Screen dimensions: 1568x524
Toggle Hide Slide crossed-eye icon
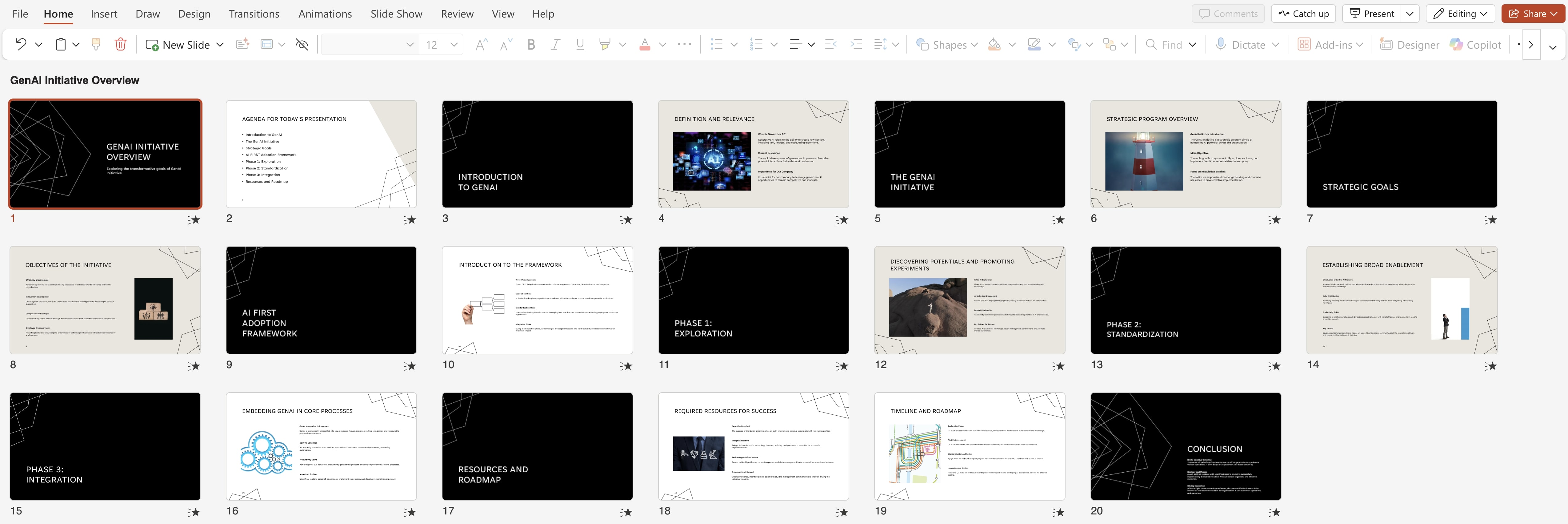pos(301,44)
